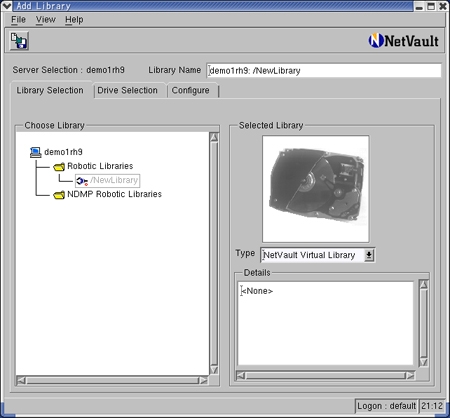
Task: Click the NetVault Virtual Library combo box
Action: tap(318, 255)
